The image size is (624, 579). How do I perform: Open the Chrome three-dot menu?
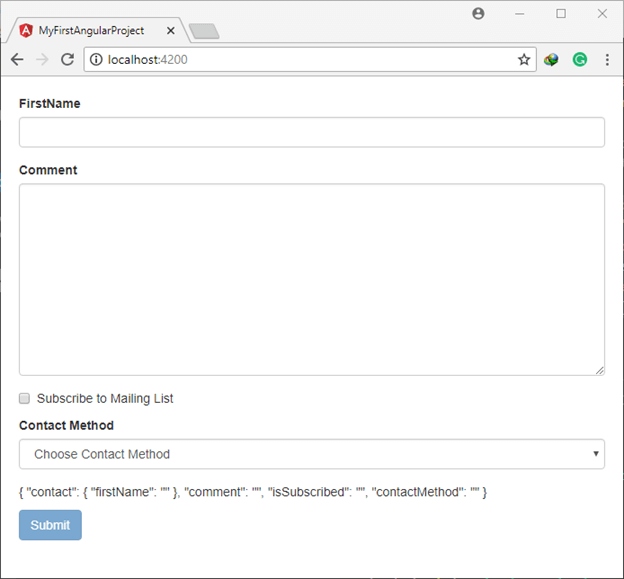pyautogui.click(x=607, y=60)
